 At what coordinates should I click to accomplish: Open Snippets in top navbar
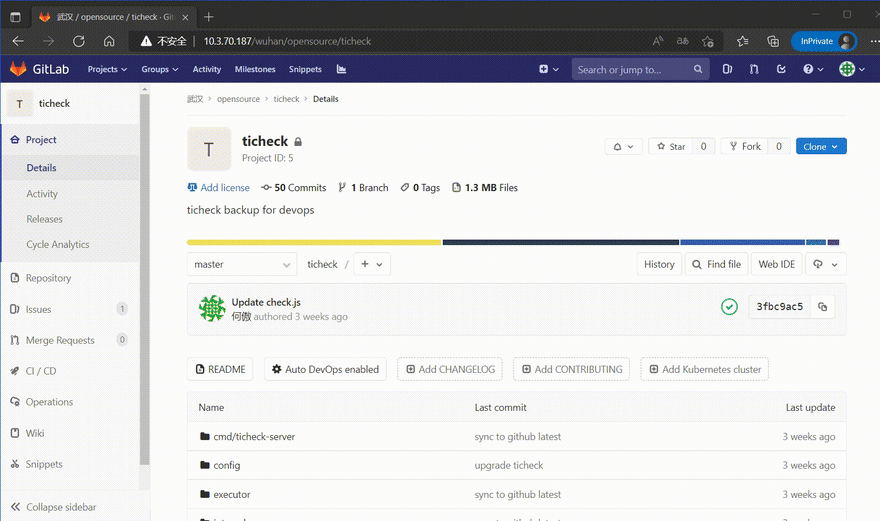305,69
